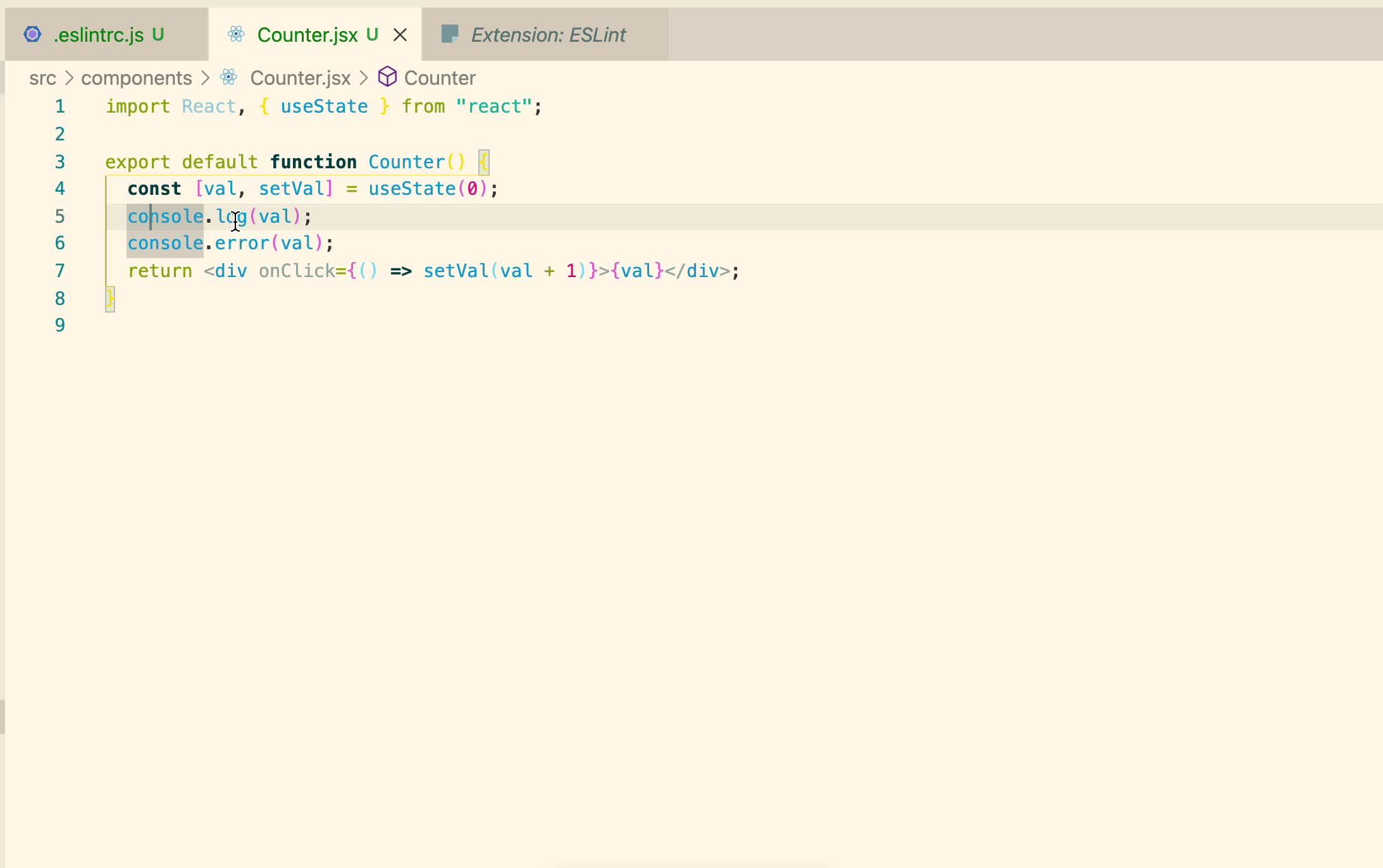Switch to the Extension: ESLint tab
The image size is (1383, 868).
coord(547,35)
